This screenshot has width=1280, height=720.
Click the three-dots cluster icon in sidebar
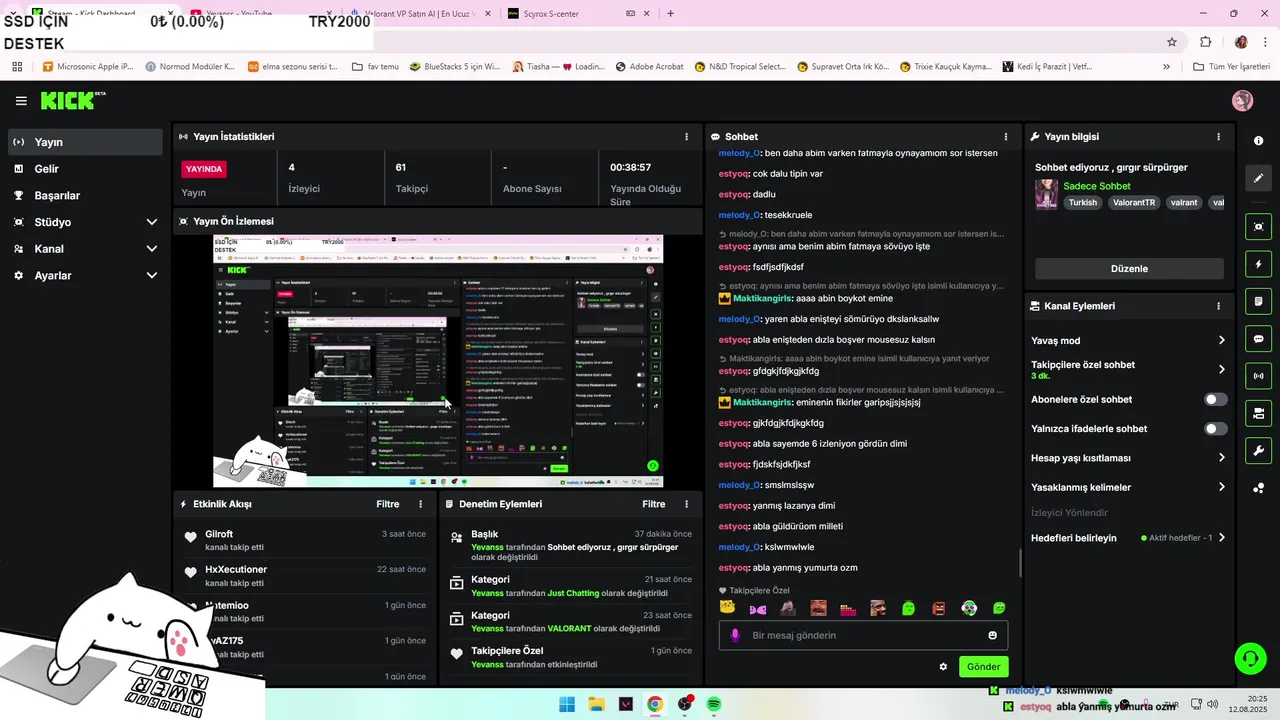click(x=1258, y=488)
